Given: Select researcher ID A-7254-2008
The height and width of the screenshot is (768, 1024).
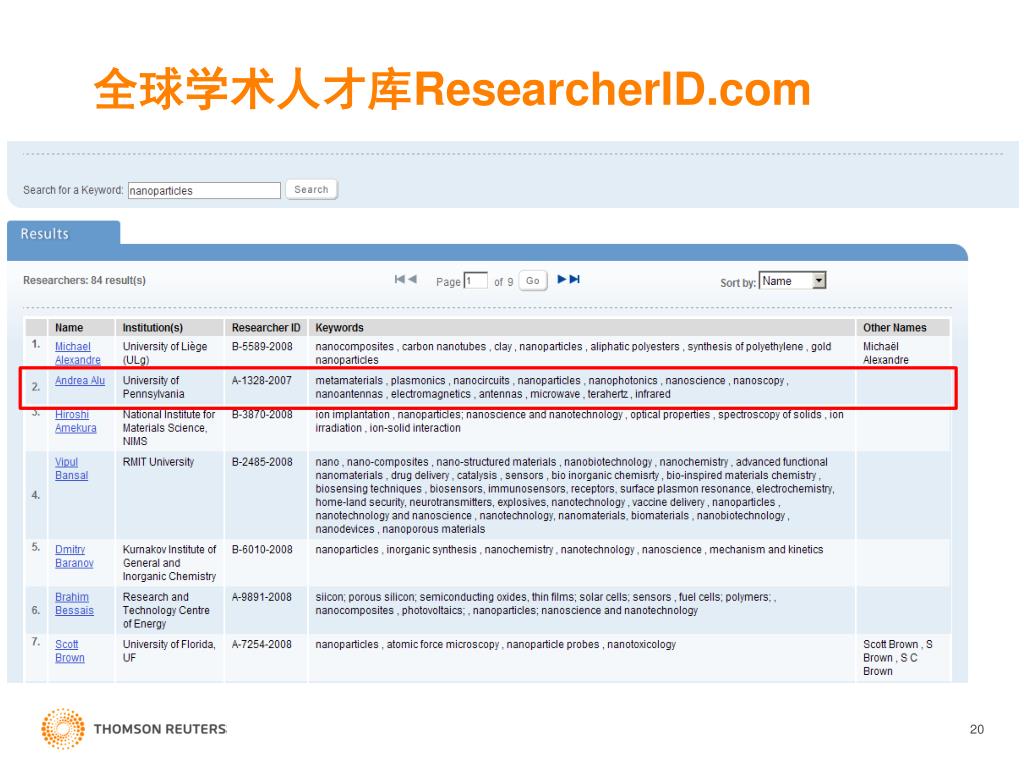Looking at the screenshot, I should coord(262,644).
